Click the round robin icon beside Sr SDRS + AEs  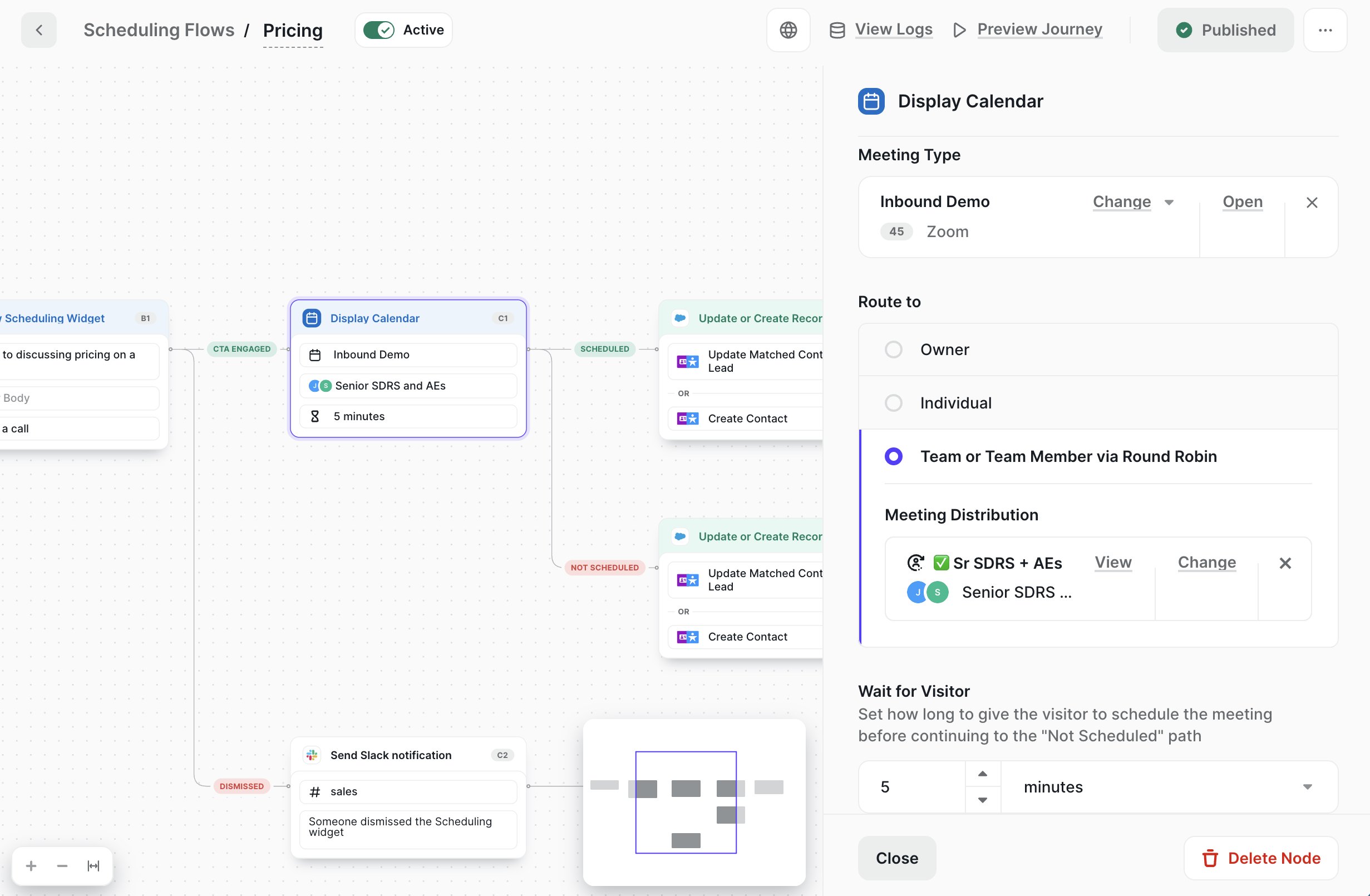(916, 563)
